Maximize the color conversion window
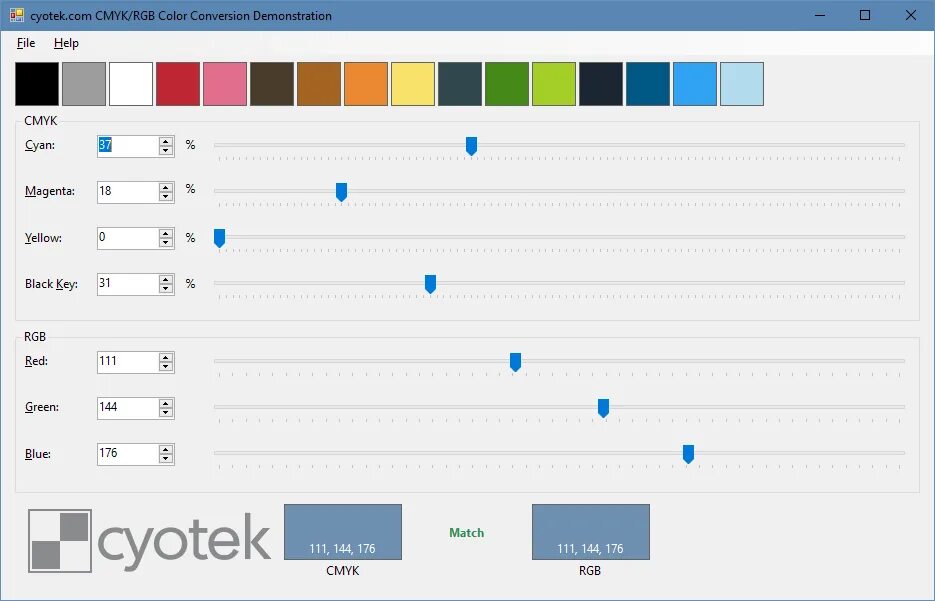 click(865, 16)
